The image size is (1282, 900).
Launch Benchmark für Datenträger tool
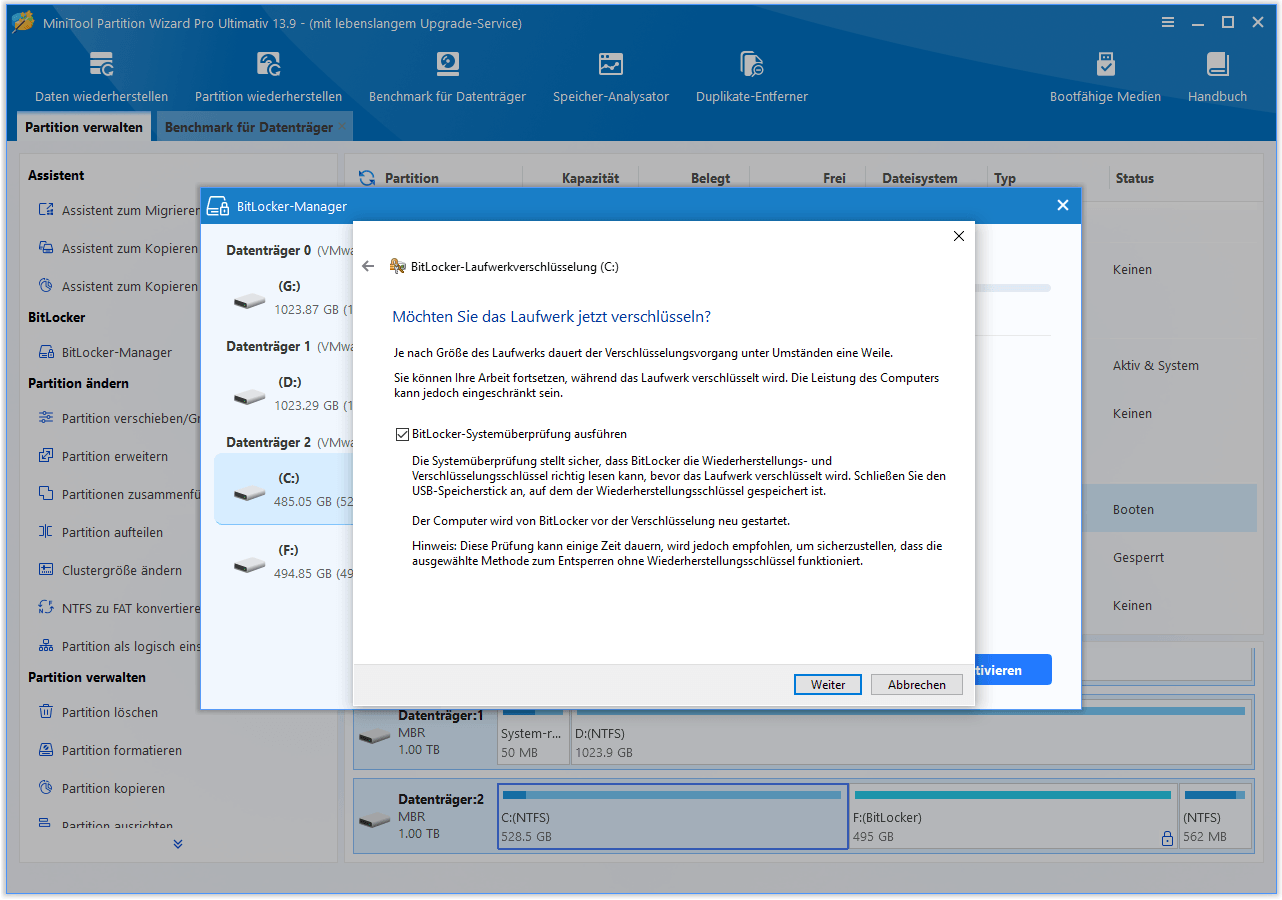pyautogui.click(x=447, y=78)
